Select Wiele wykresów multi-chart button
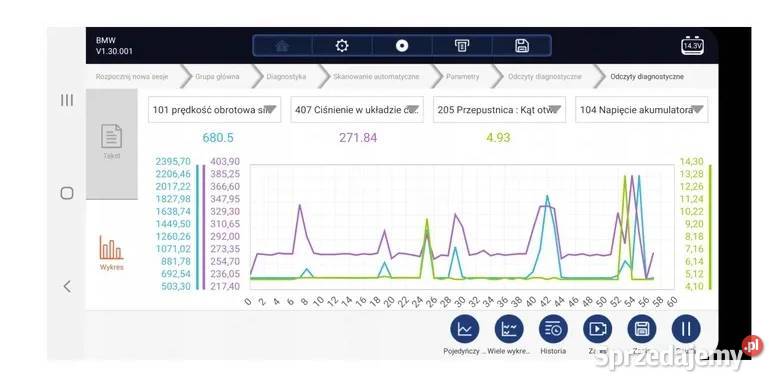The width and height of the screenshot is (783, 390). (509, 330)
